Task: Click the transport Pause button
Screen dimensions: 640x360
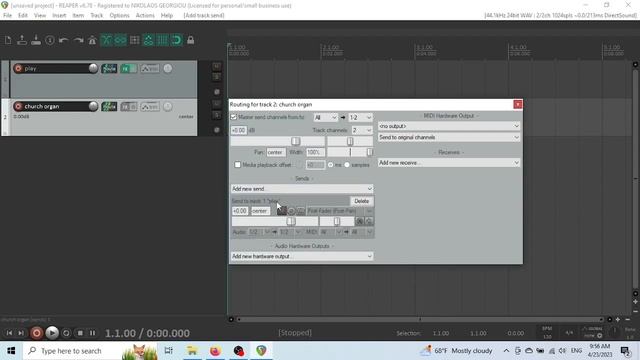Action: (x=93, y=333)
